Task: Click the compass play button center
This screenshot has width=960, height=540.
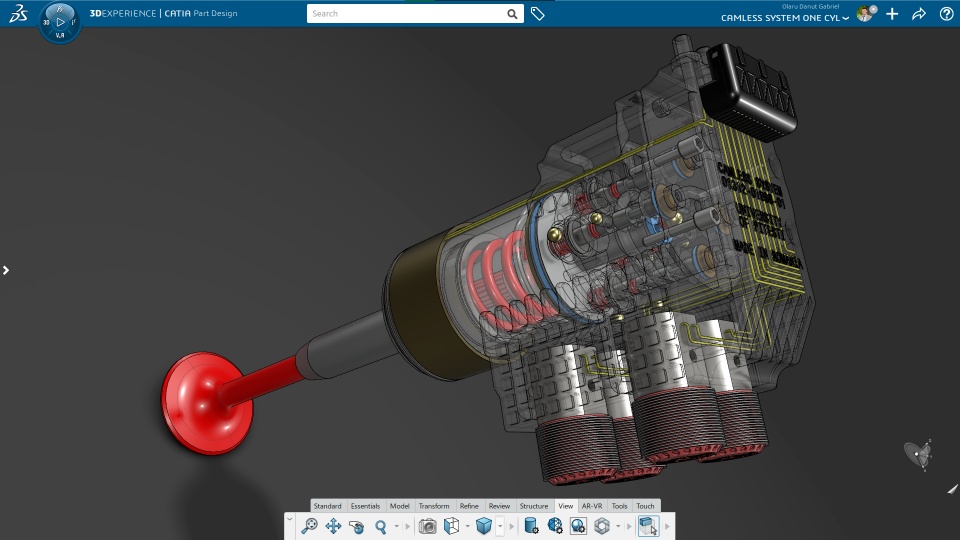Action: (60, 22)
